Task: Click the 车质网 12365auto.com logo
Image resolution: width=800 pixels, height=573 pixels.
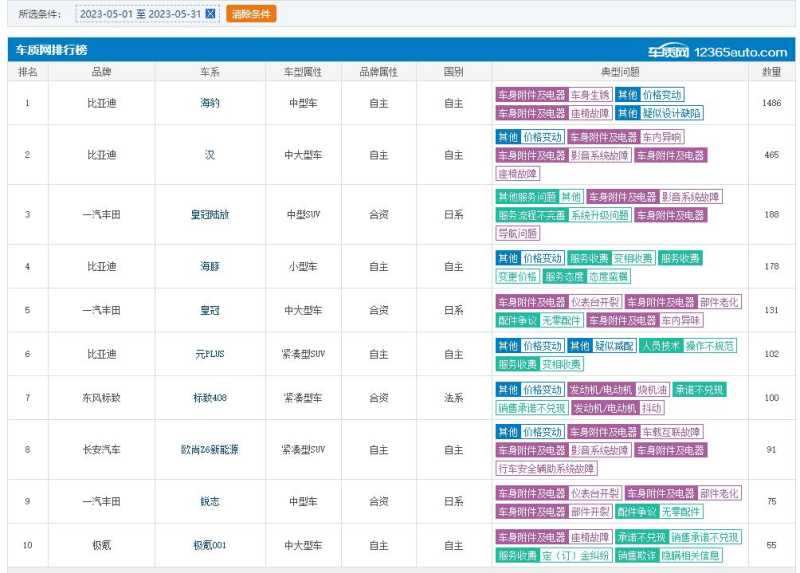Action: click(714, 51)
